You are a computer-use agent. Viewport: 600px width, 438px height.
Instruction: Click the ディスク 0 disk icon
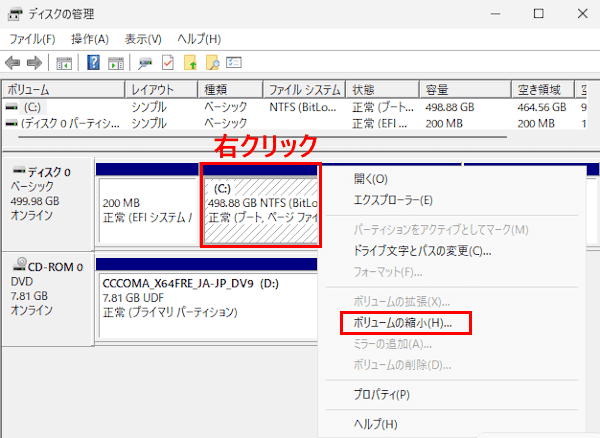click(19, 170)
